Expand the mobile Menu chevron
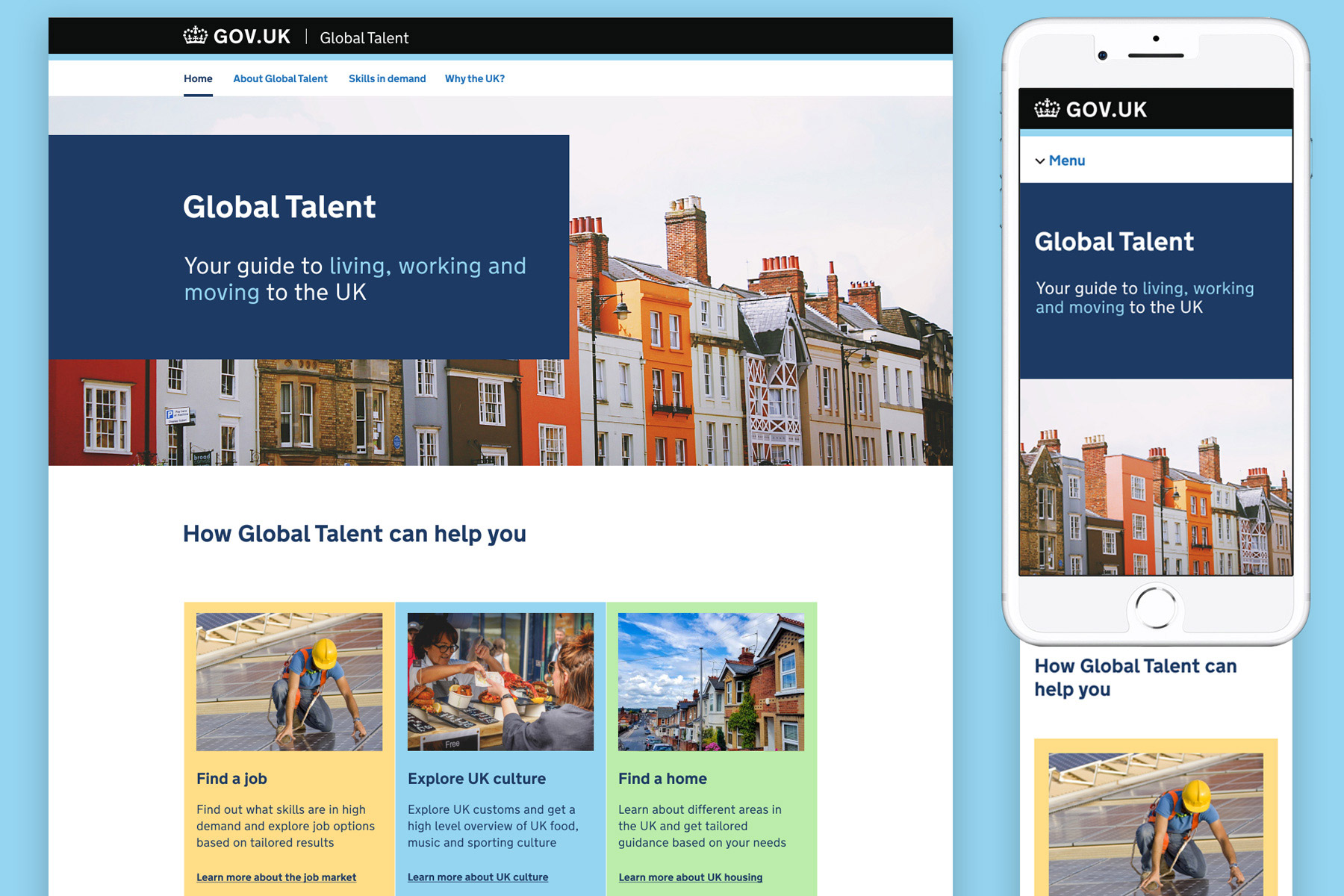The height and width of the screenshot is (896, 1344). [x=1039, y=161]
